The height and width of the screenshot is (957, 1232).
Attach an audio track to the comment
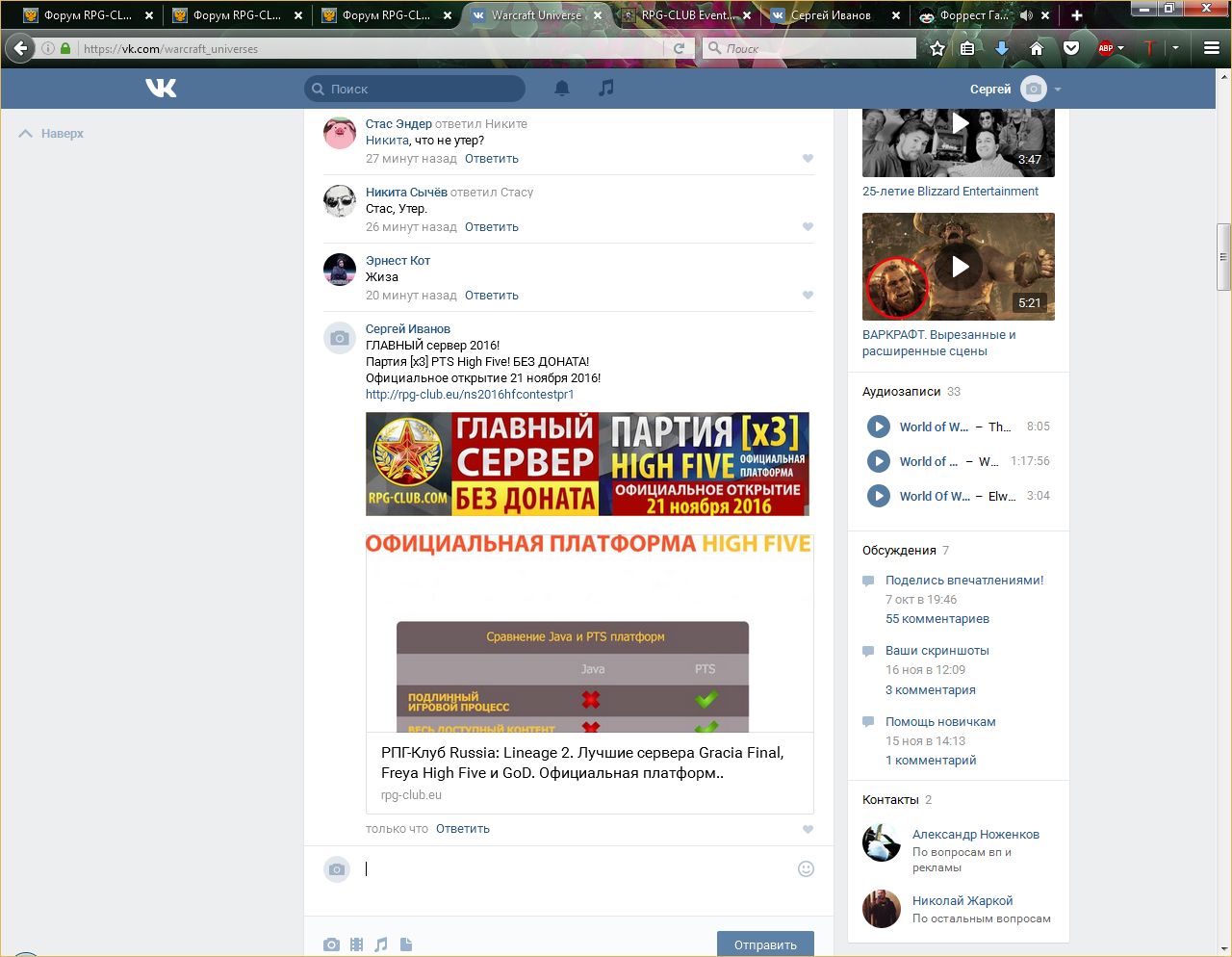pos(381,944)
